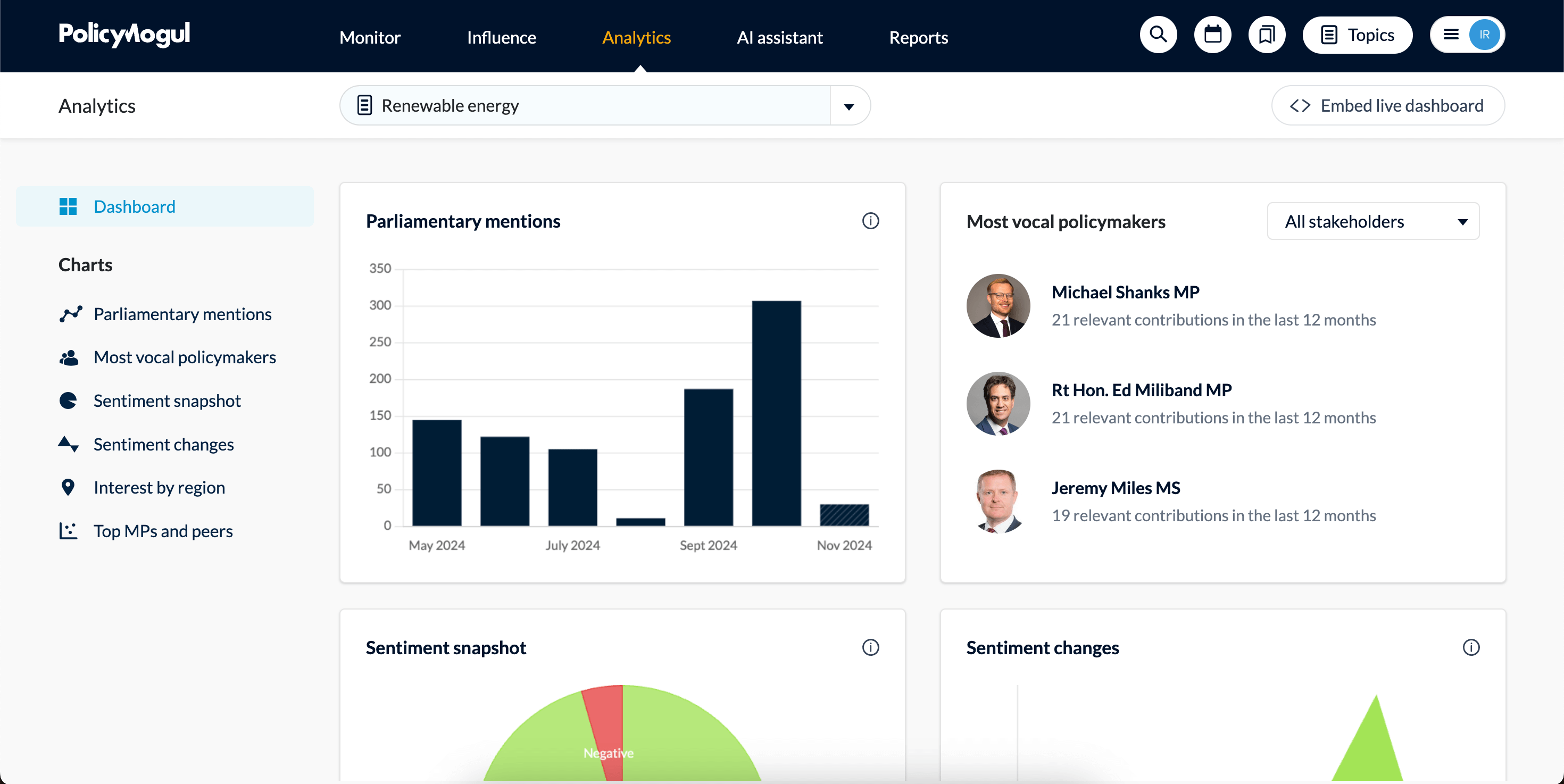Open the hamburger menu icon
This screenshot has width=1564, height=784.
[x=1451, y=35]
